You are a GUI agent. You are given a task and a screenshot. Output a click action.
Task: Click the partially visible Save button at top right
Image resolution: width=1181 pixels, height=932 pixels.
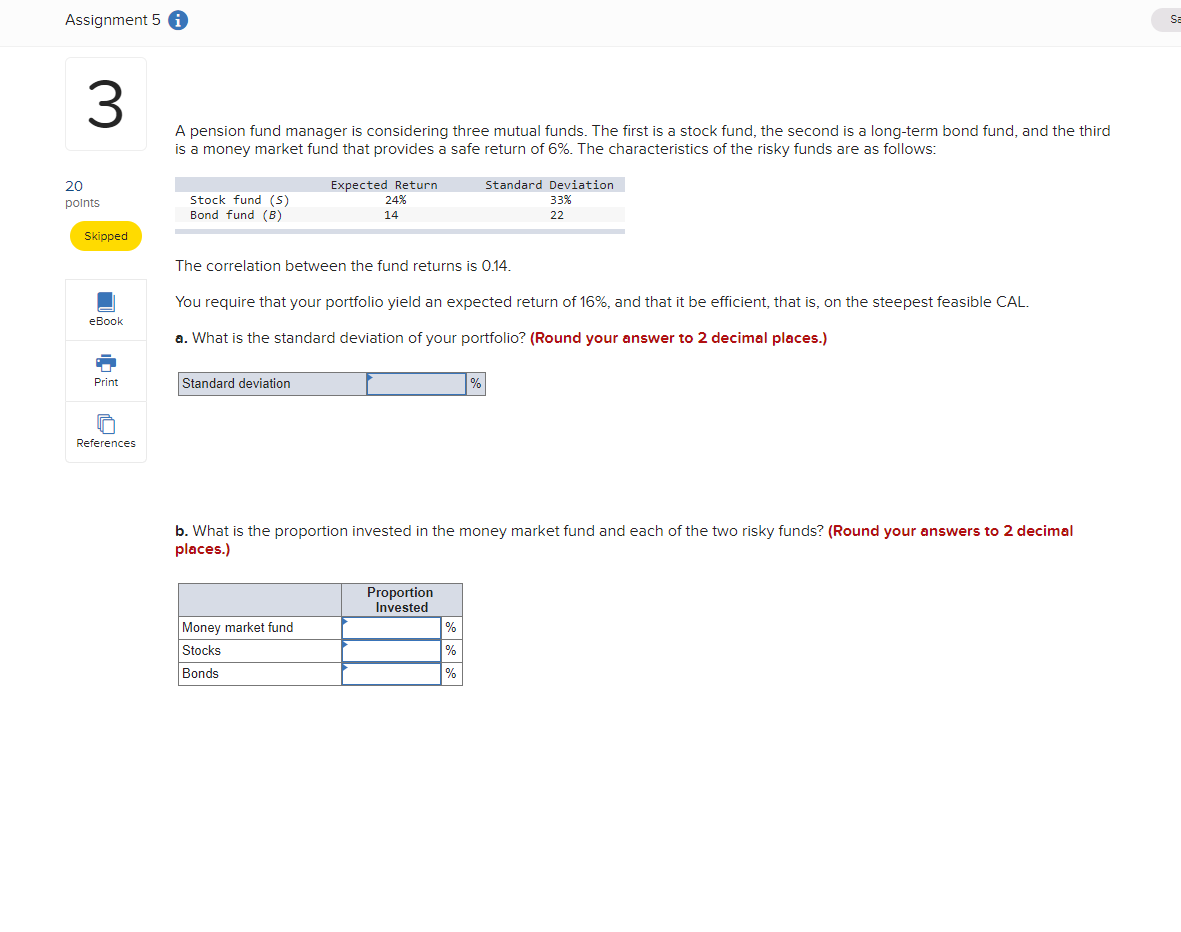1167,20
